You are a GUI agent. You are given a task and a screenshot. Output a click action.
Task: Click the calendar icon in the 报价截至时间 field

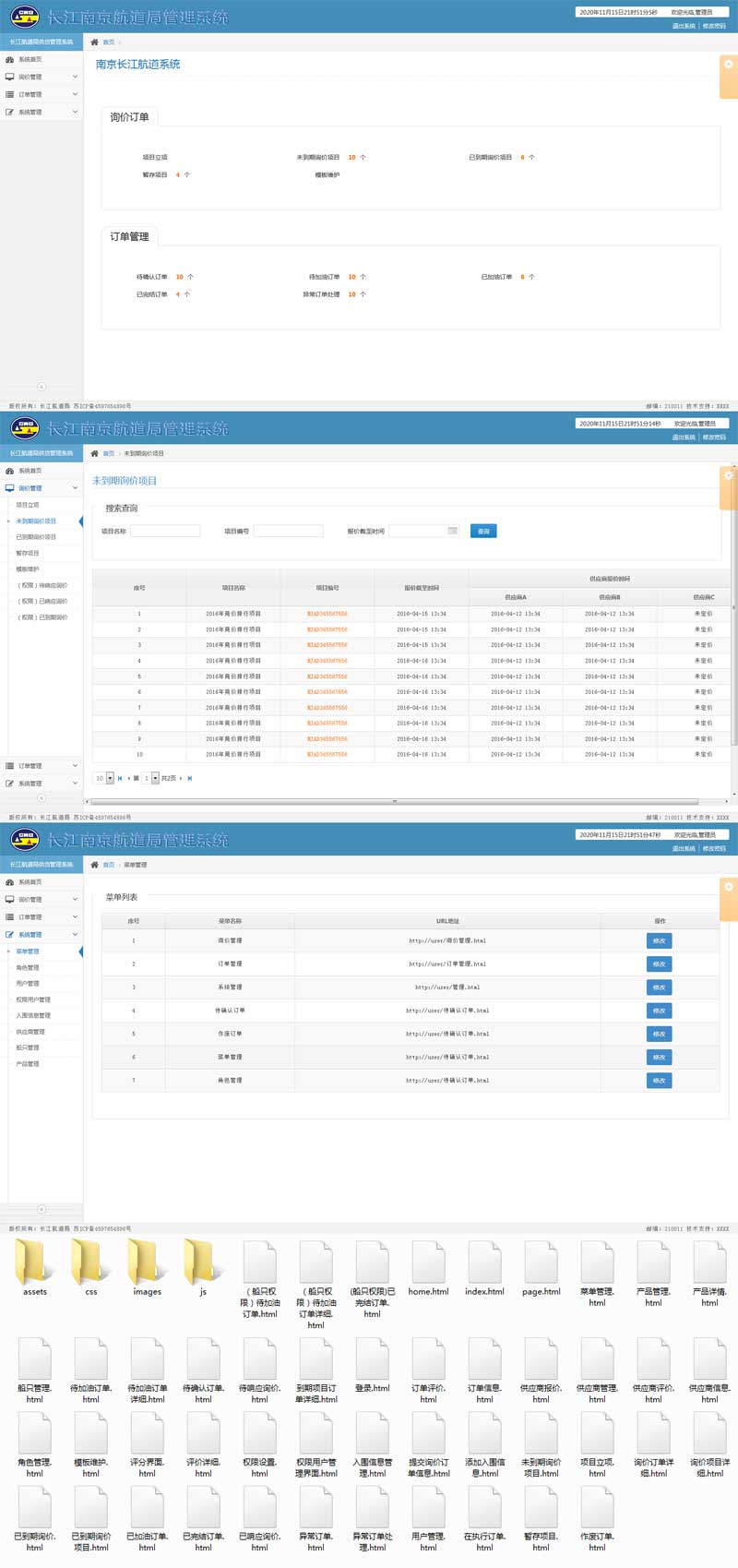coord(452,531)
